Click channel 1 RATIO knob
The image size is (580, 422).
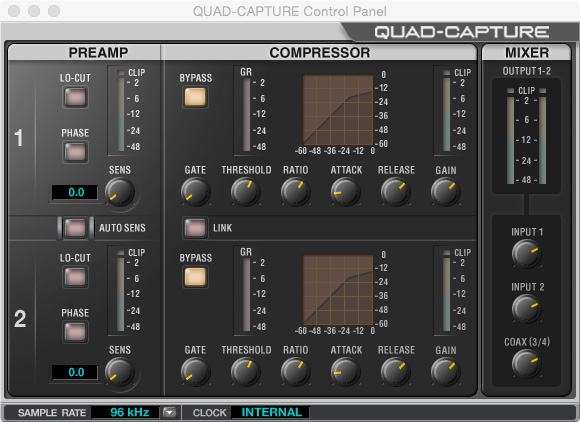[x=296, y=192]
